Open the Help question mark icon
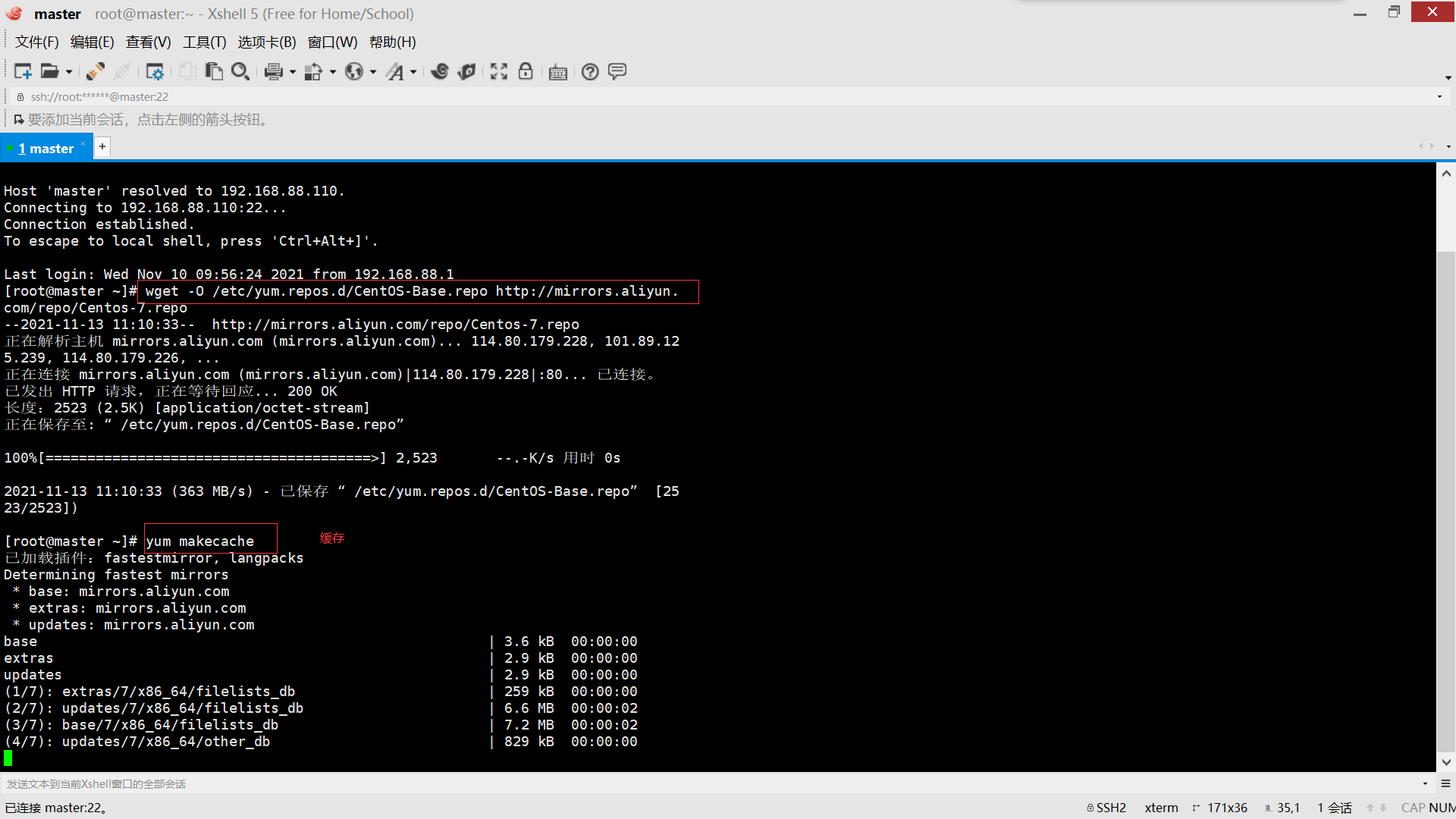 pos(590,71)
